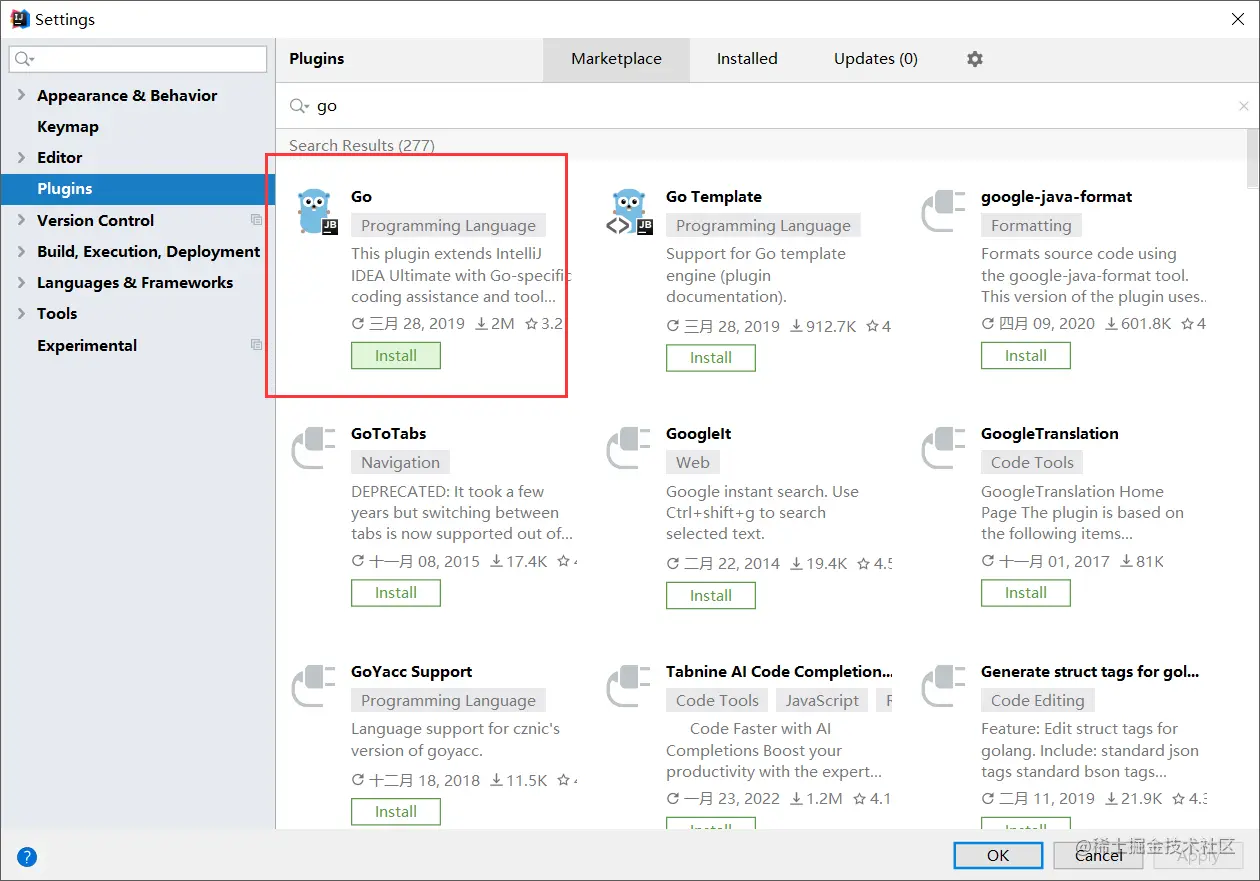
Task: Click the settings search input field
Action: 138,60
